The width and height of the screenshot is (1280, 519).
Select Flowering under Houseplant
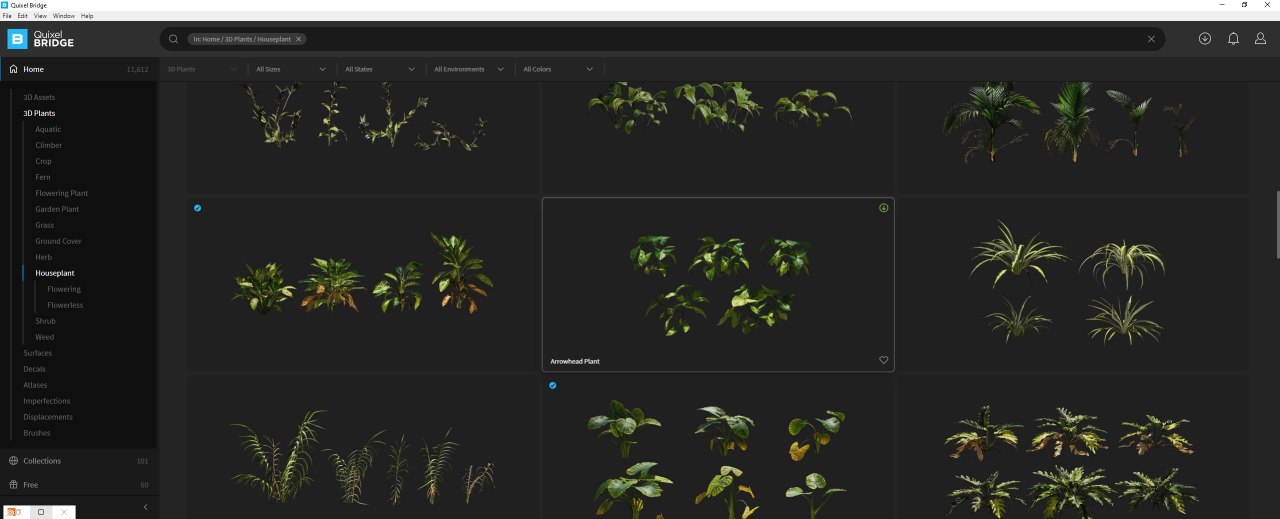(64, 289)
